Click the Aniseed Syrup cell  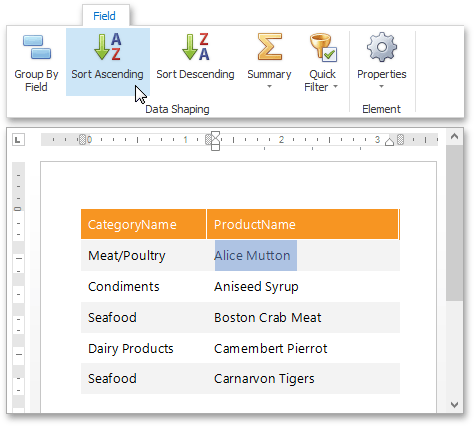pyautogui.click(x=256, y=287)
